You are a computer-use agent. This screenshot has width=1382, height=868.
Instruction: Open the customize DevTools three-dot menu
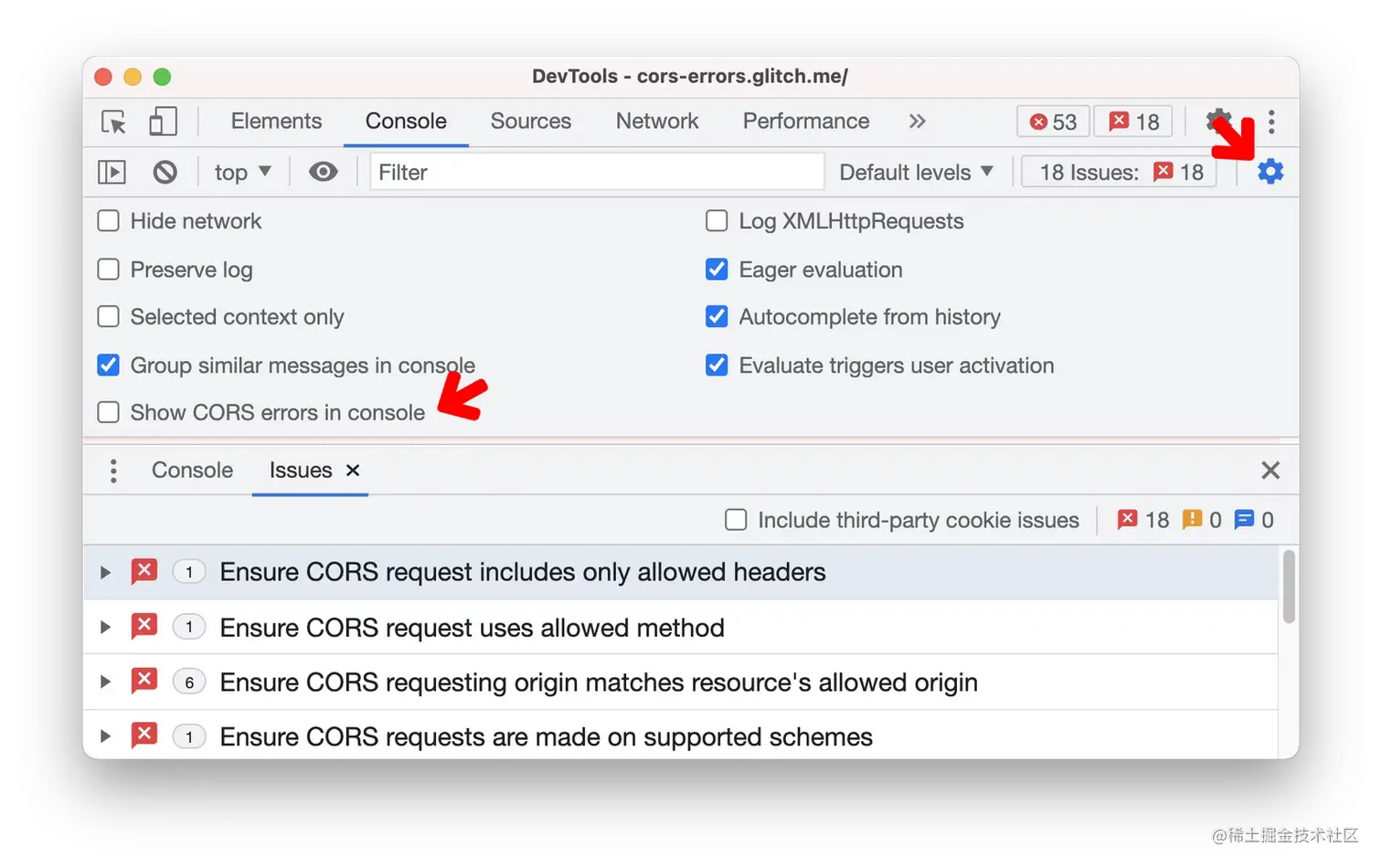[x=1271, y=122]
